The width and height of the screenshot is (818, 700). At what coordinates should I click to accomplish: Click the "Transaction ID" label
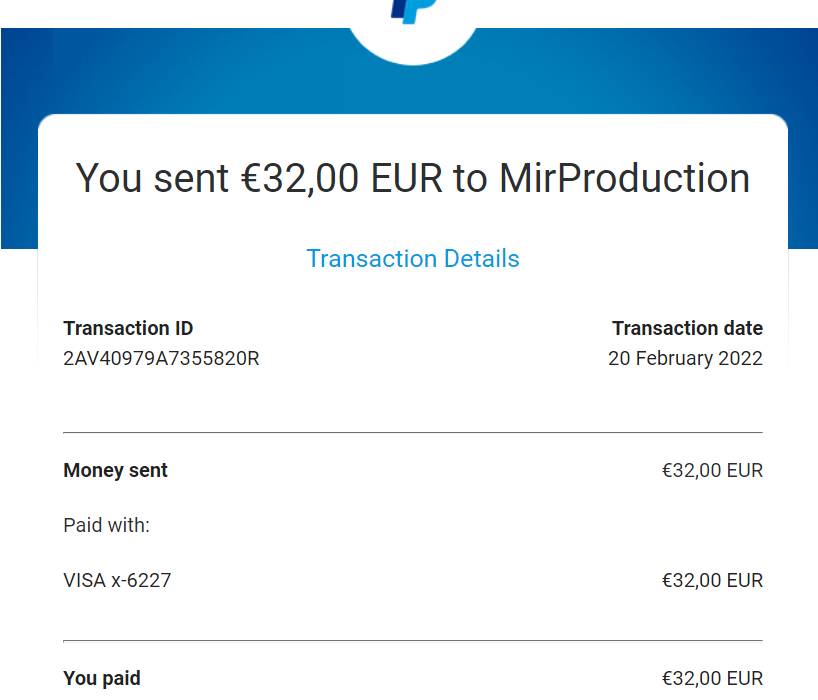point(128,328)
